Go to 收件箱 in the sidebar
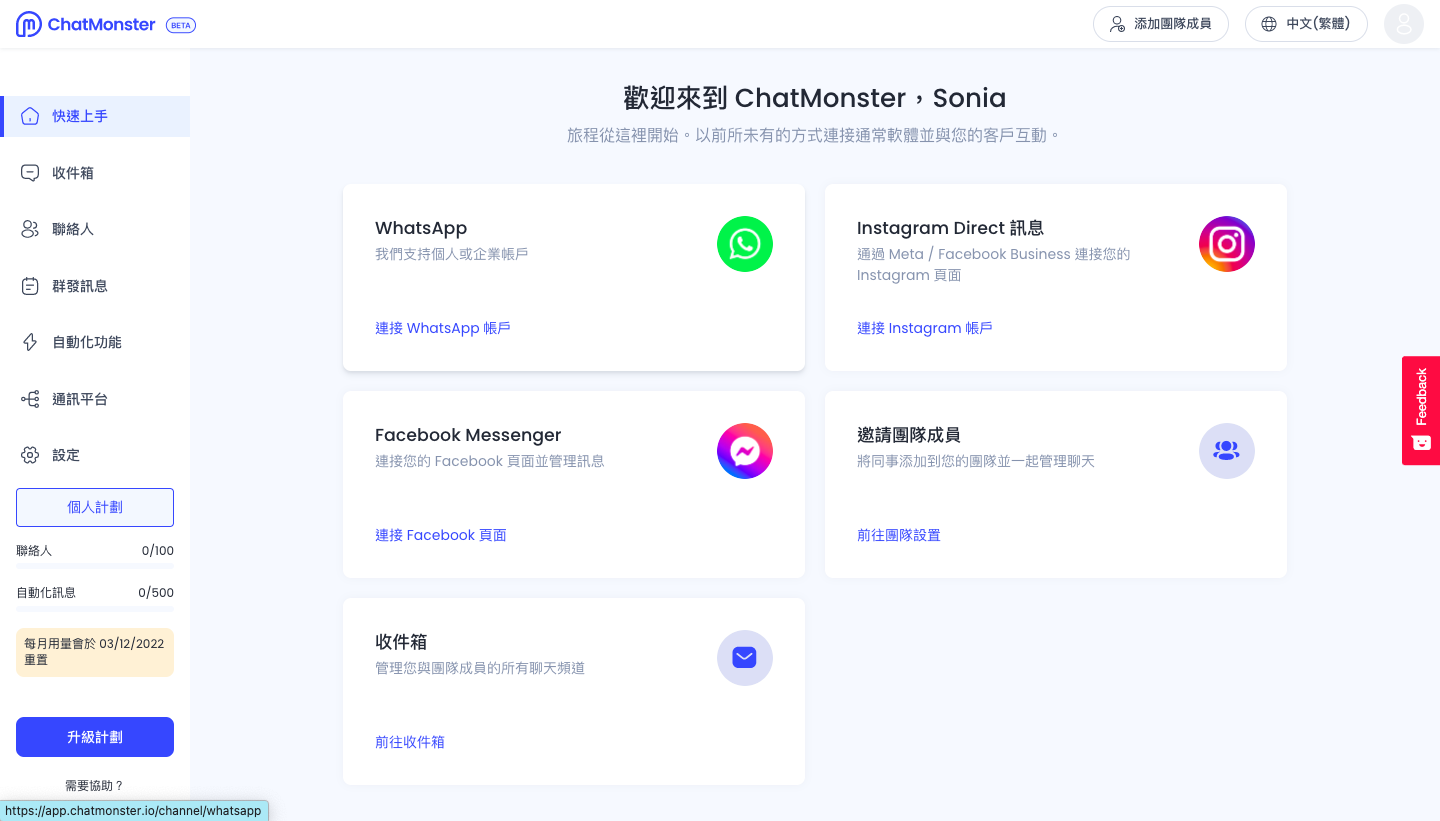Image resolution: width=1440 pixels, height=821 pixels. [x=95, y=173]
